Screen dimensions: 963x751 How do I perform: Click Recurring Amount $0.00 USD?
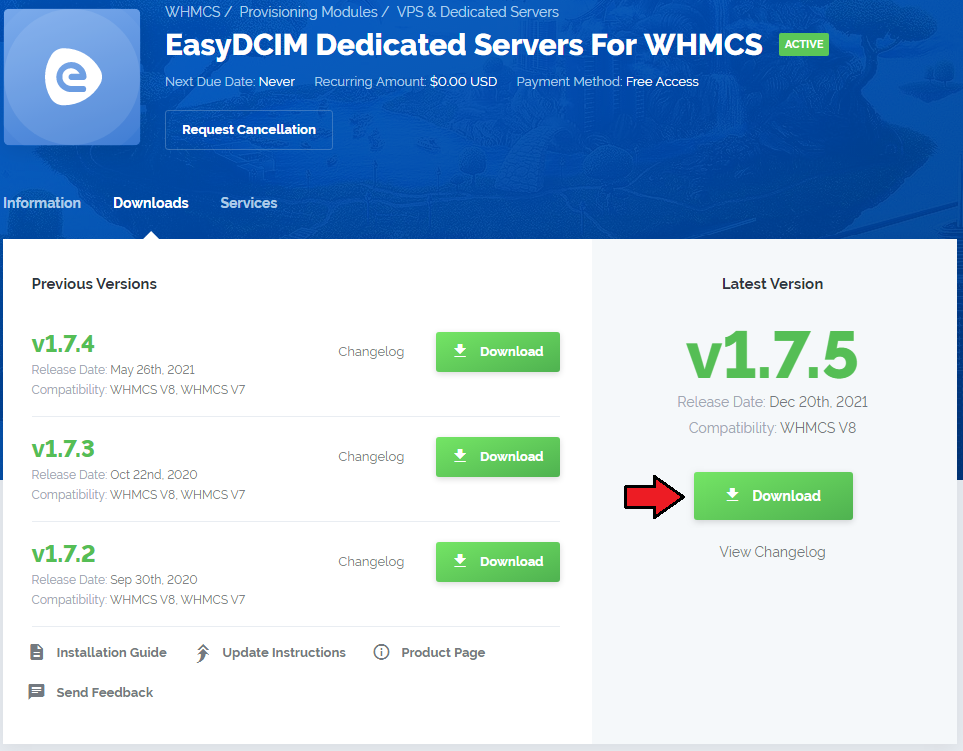(405, 82)
